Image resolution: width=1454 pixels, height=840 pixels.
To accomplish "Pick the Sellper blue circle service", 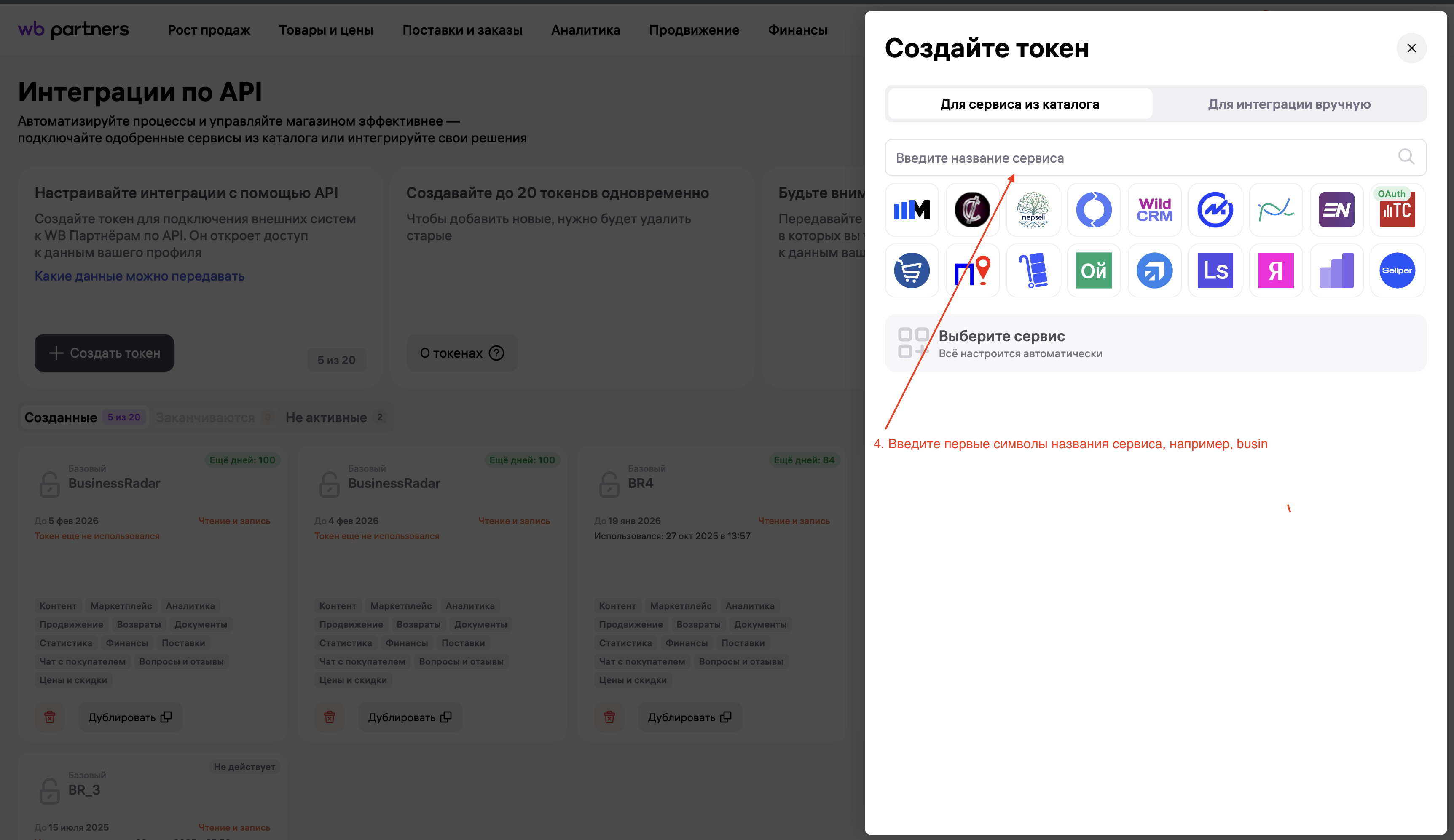I will point(1397,270).
